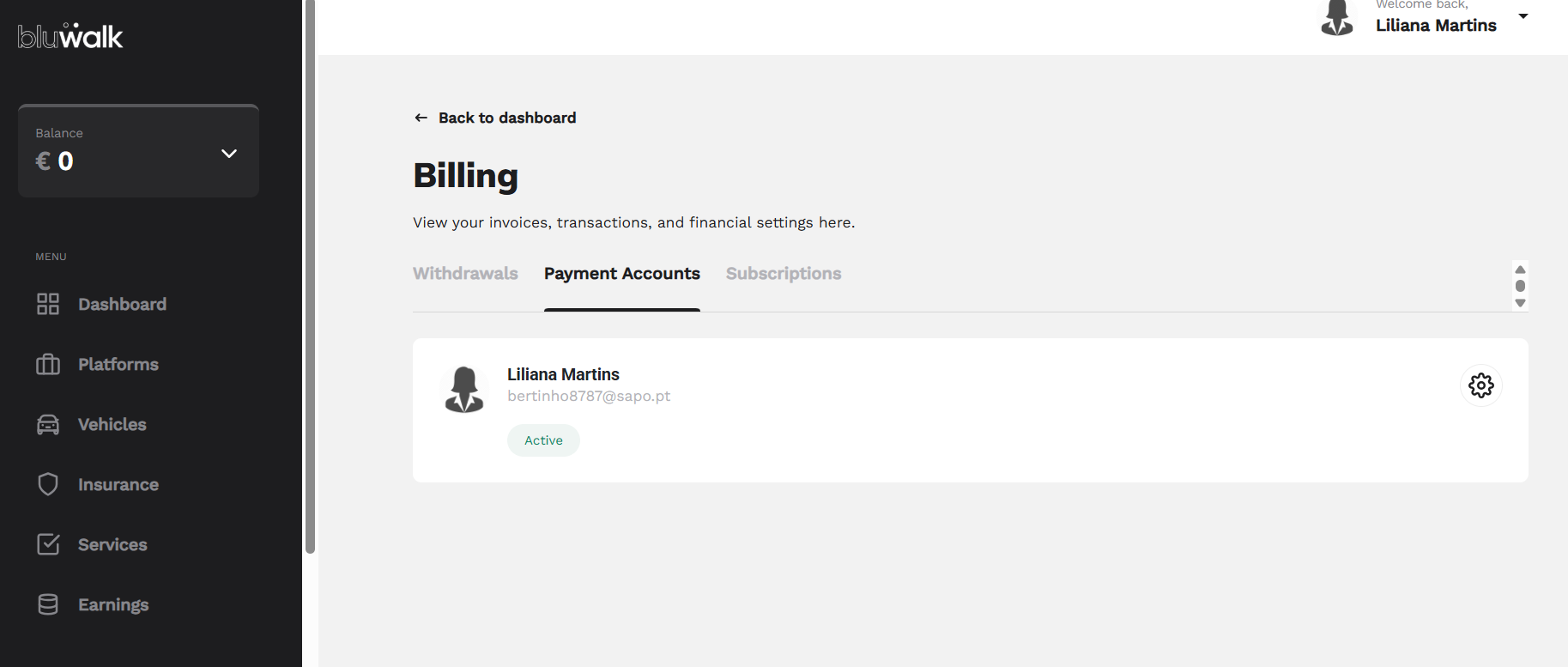Expand the Balance chevron
The width and height of the screenshot is (1568, 667).
(228, 154)
